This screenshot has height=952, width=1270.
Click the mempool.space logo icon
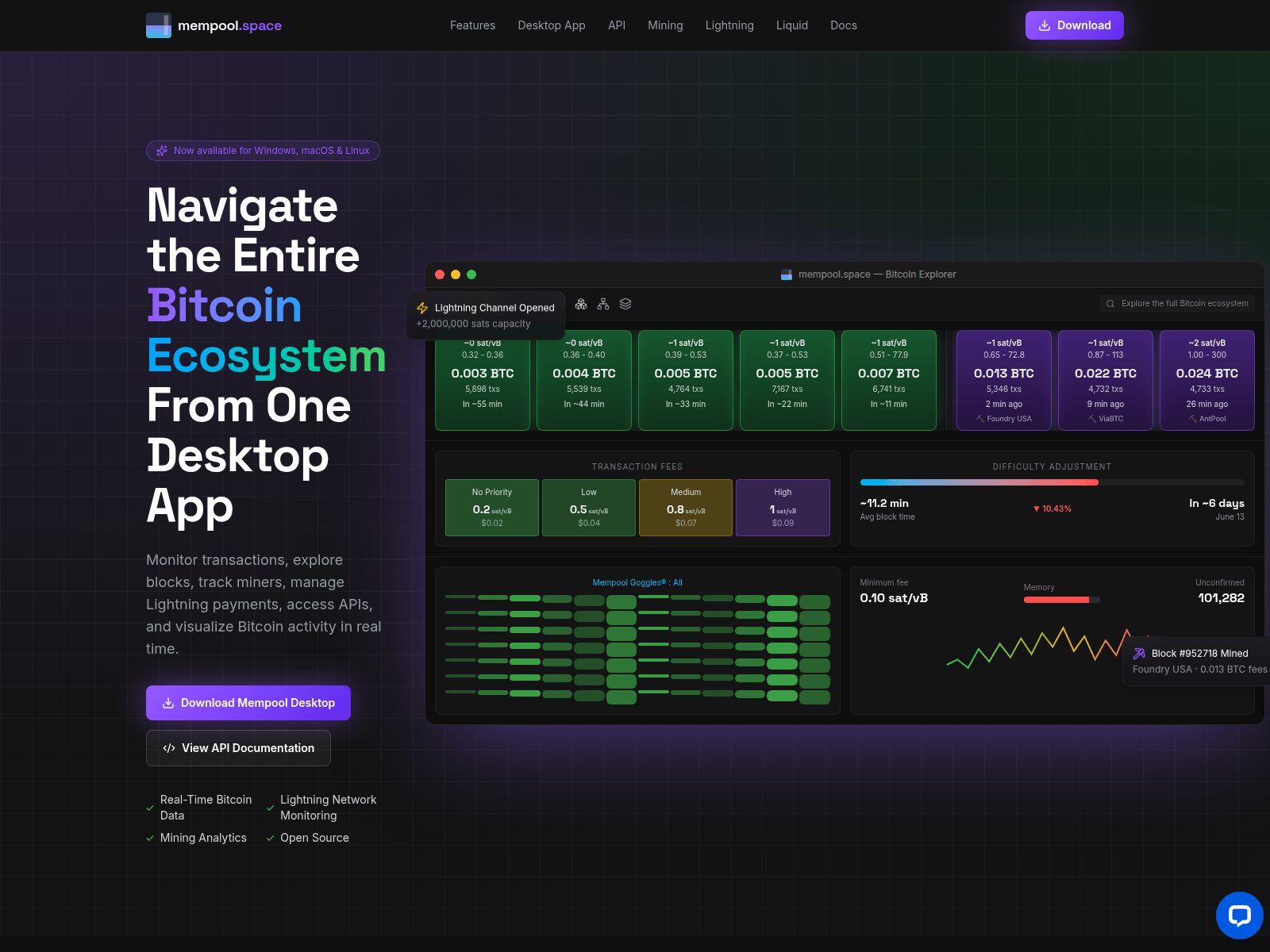(159, 25)
